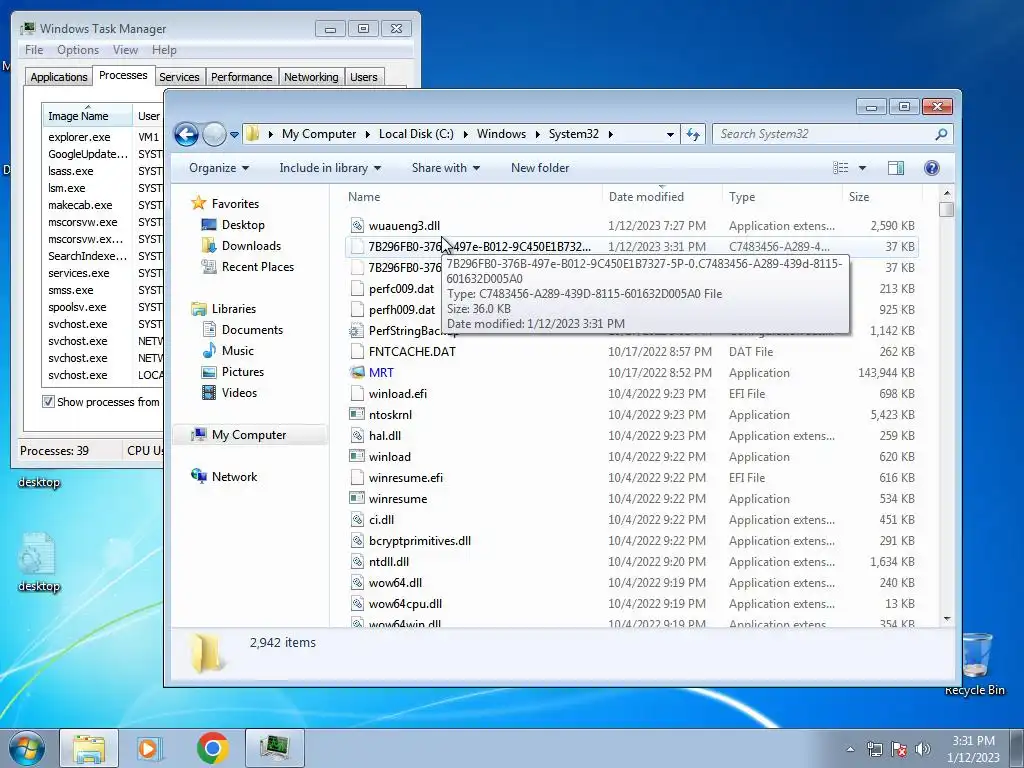Select the hal.dll file icon
Image resolution: width=1024 pixels, height=768 pixels.
[357, 436]
